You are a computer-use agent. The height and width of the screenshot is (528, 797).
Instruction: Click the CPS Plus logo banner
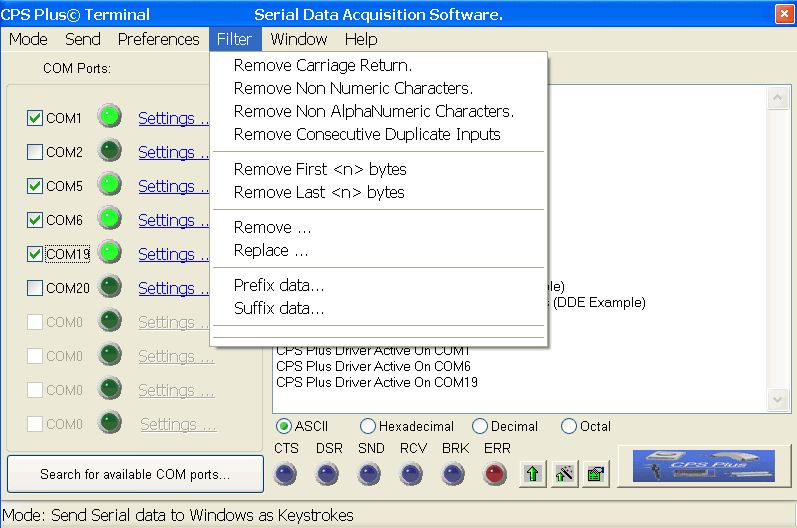pyautogui.click(x=704, y=465)
